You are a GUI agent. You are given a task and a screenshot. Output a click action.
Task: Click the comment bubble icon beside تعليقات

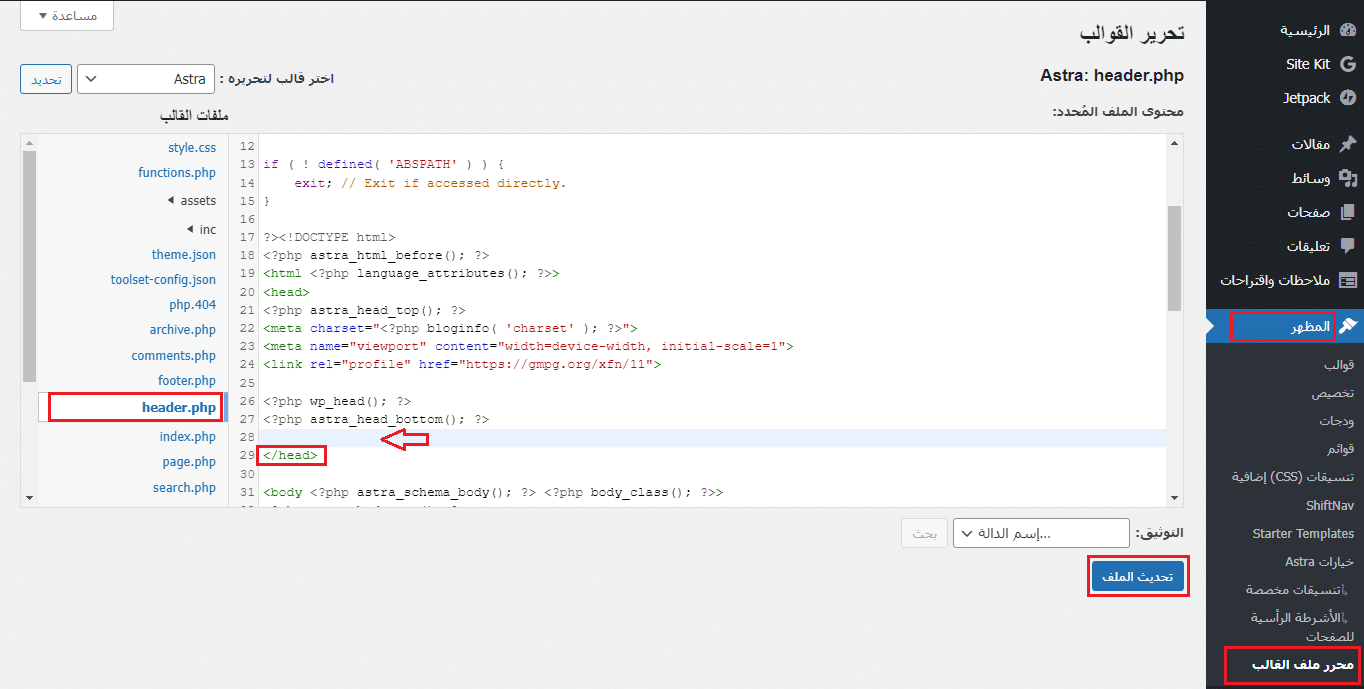pyautogui.click(x=1347, y=246)
